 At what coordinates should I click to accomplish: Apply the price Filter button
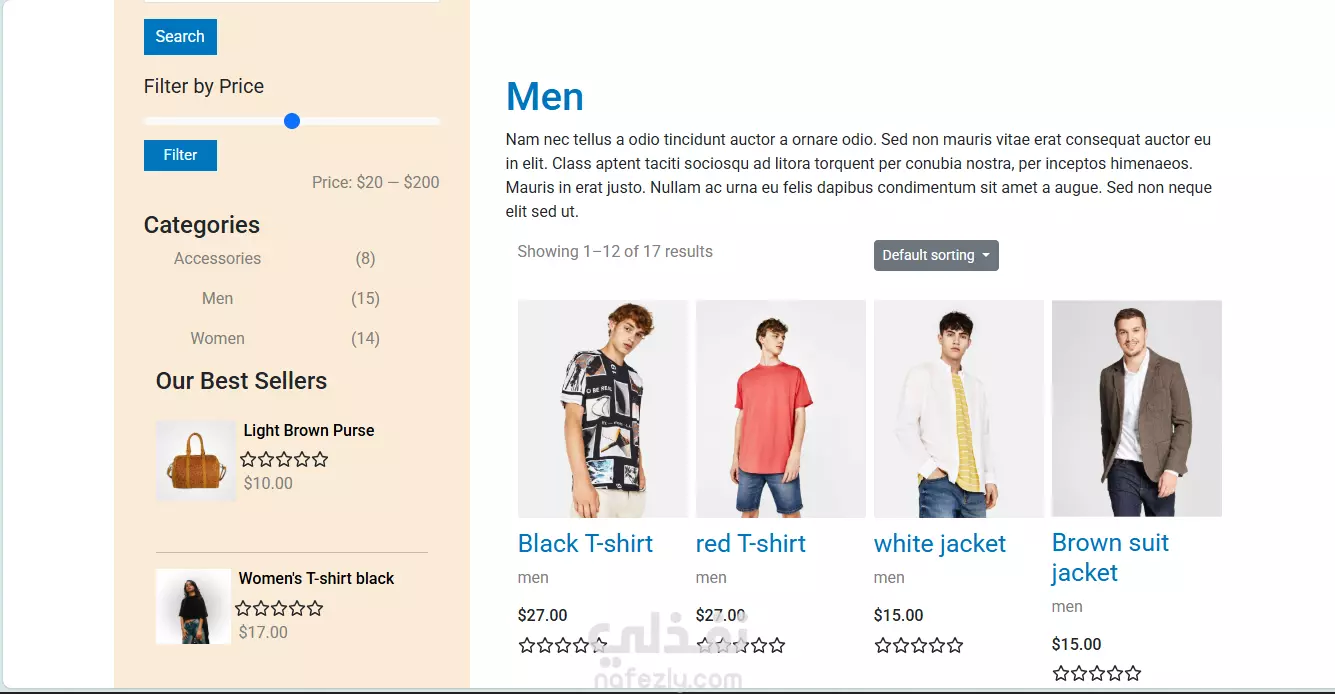[180, 155]
